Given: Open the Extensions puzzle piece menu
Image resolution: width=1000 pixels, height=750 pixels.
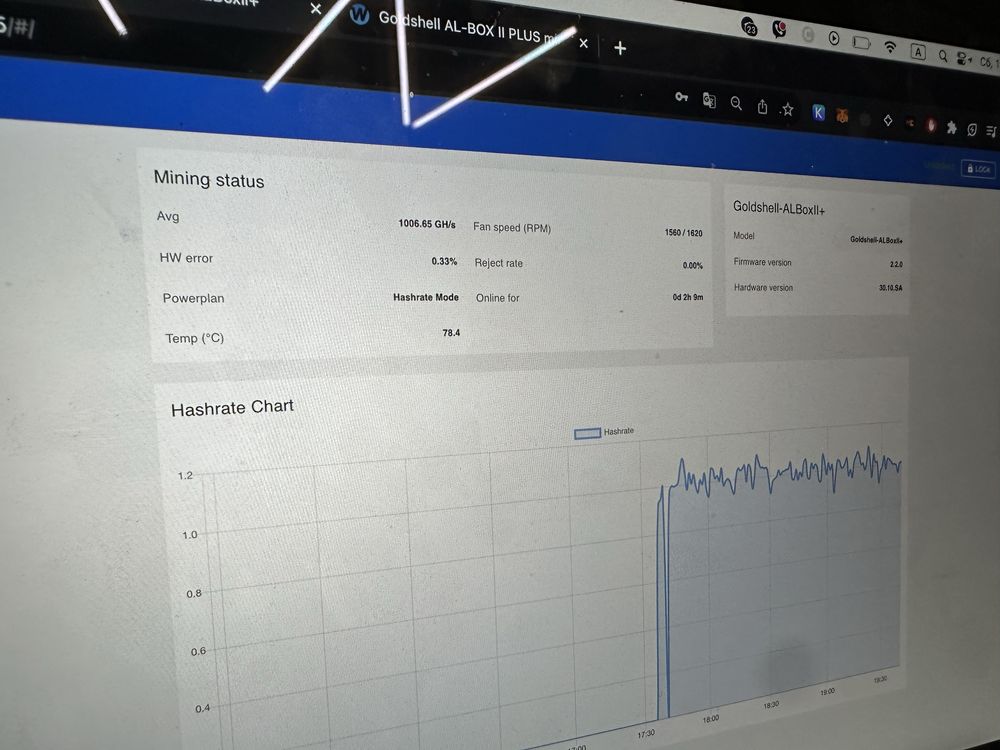Looking at the screenshot, I should click(952, 128).
